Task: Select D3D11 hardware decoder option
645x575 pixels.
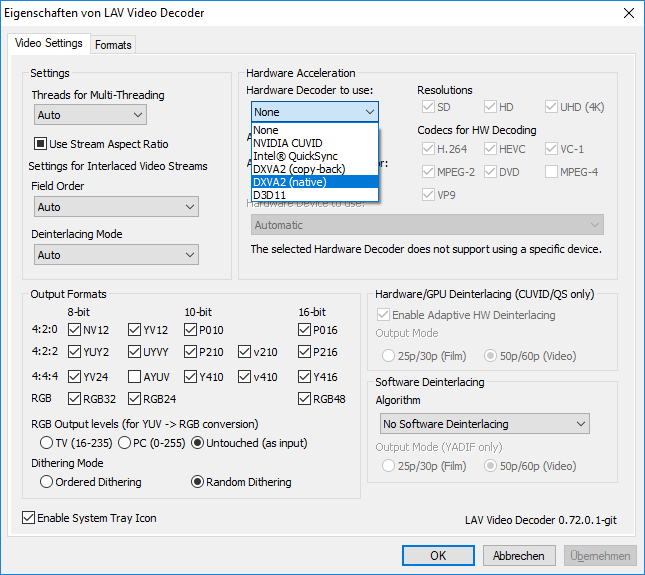Action: (x=270, y=195)
